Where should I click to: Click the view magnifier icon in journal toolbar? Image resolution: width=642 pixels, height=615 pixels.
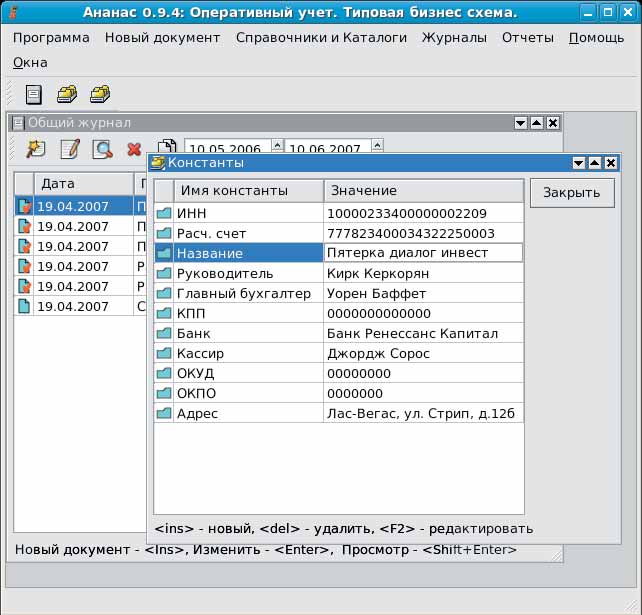(x=102, y=149)
